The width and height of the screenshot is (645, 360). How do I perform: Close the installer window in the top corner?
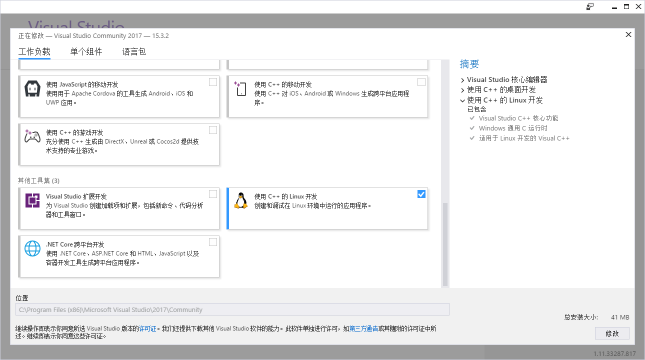pyautogui.click(x=638, y=7)
